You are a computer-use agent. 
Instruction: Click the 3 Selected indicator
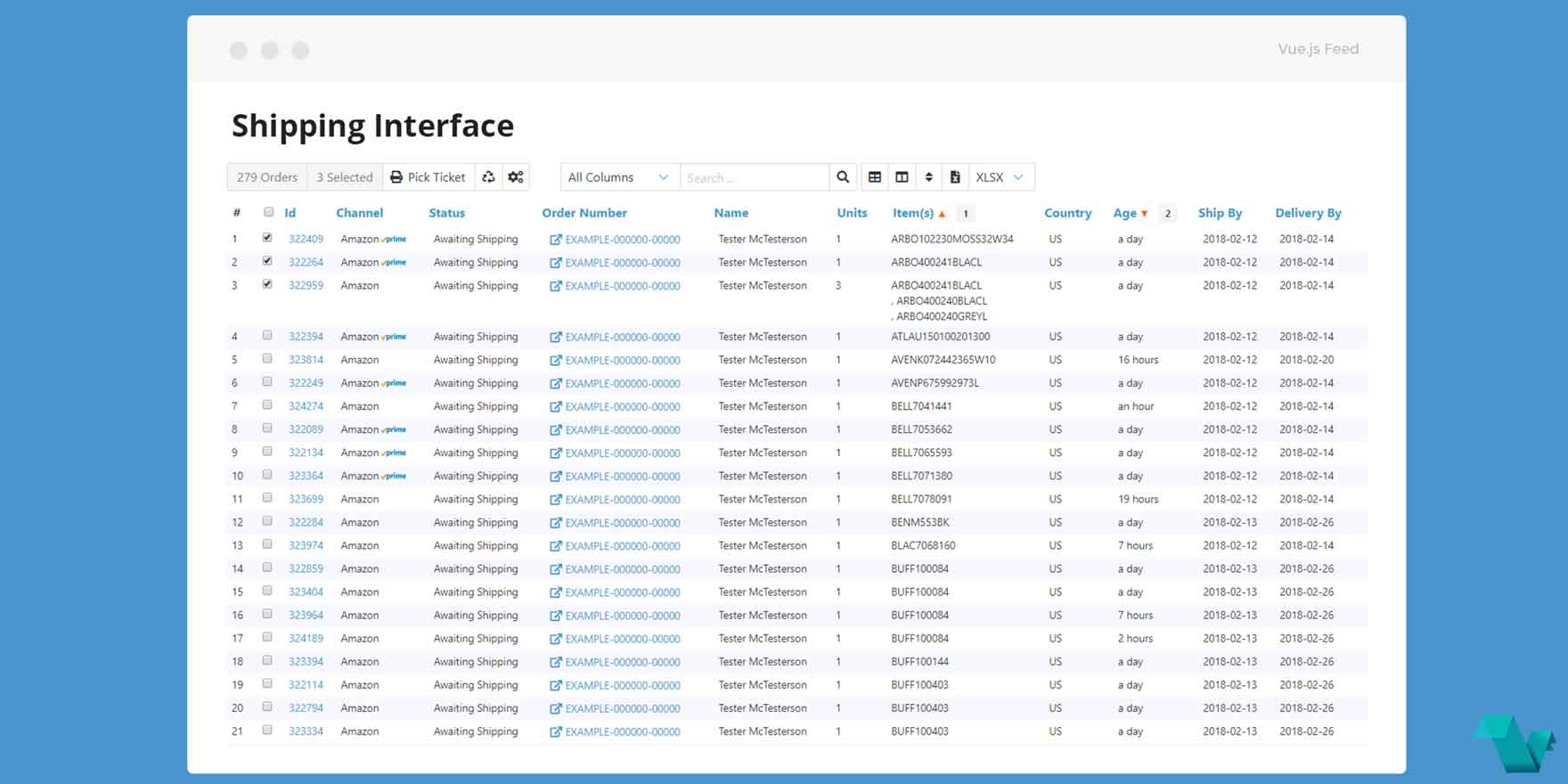[345, 177]
